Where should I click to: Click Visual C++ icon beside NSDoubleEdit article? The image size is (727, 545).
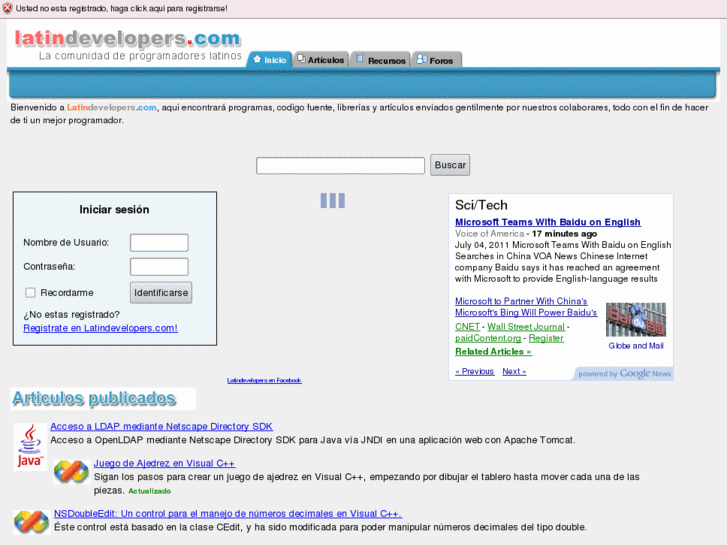point(32,522)
